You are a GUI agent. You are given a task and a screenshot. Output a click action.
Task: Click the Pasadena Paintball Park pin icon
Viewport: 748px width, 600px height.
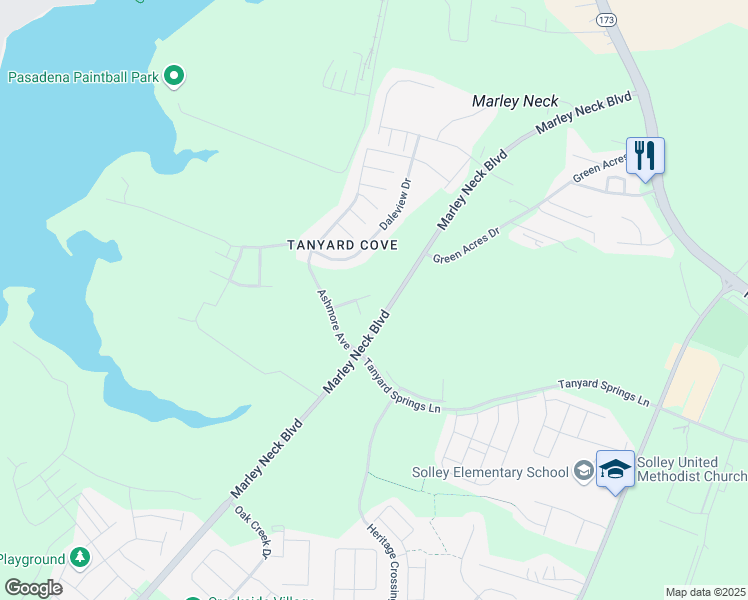coord(174,76)
